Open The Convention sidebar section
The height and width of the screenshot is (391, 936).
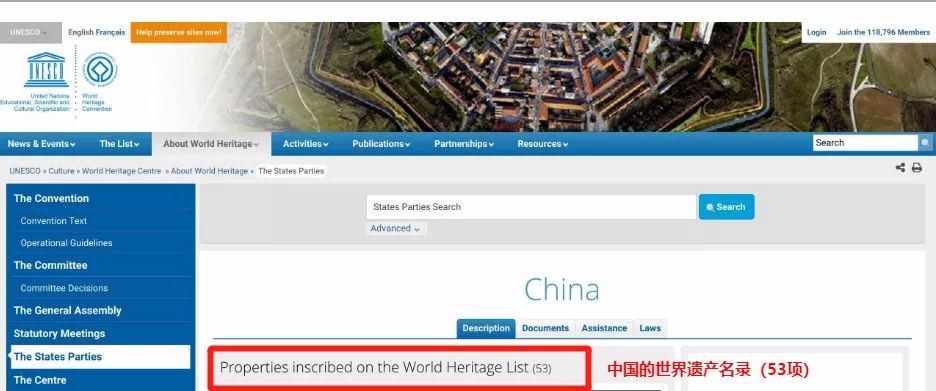(x=51, y=198)
